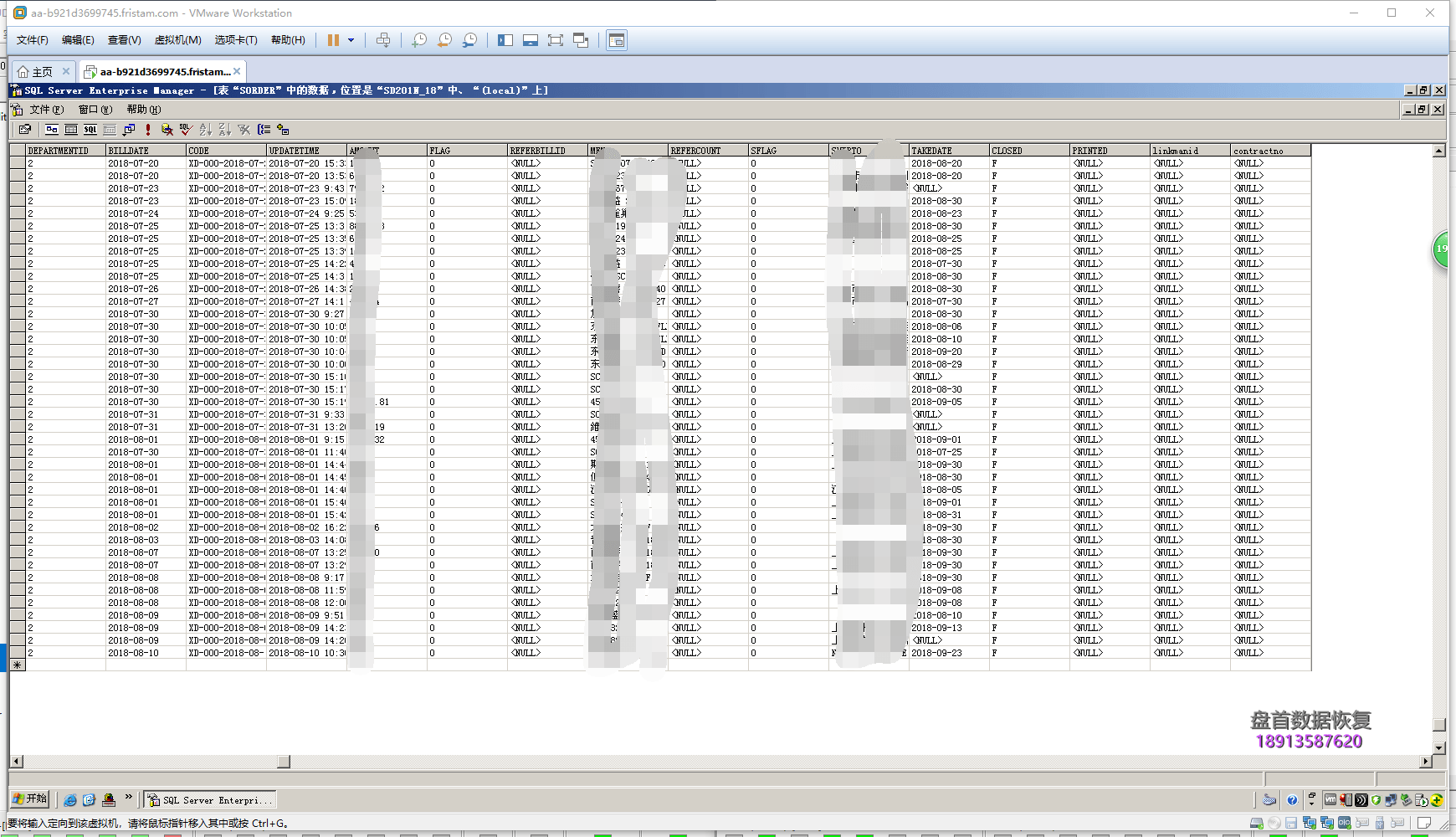Click the TAKEDATE cell 2018-09-20
1456x837 pixels.
coord(949,352)
